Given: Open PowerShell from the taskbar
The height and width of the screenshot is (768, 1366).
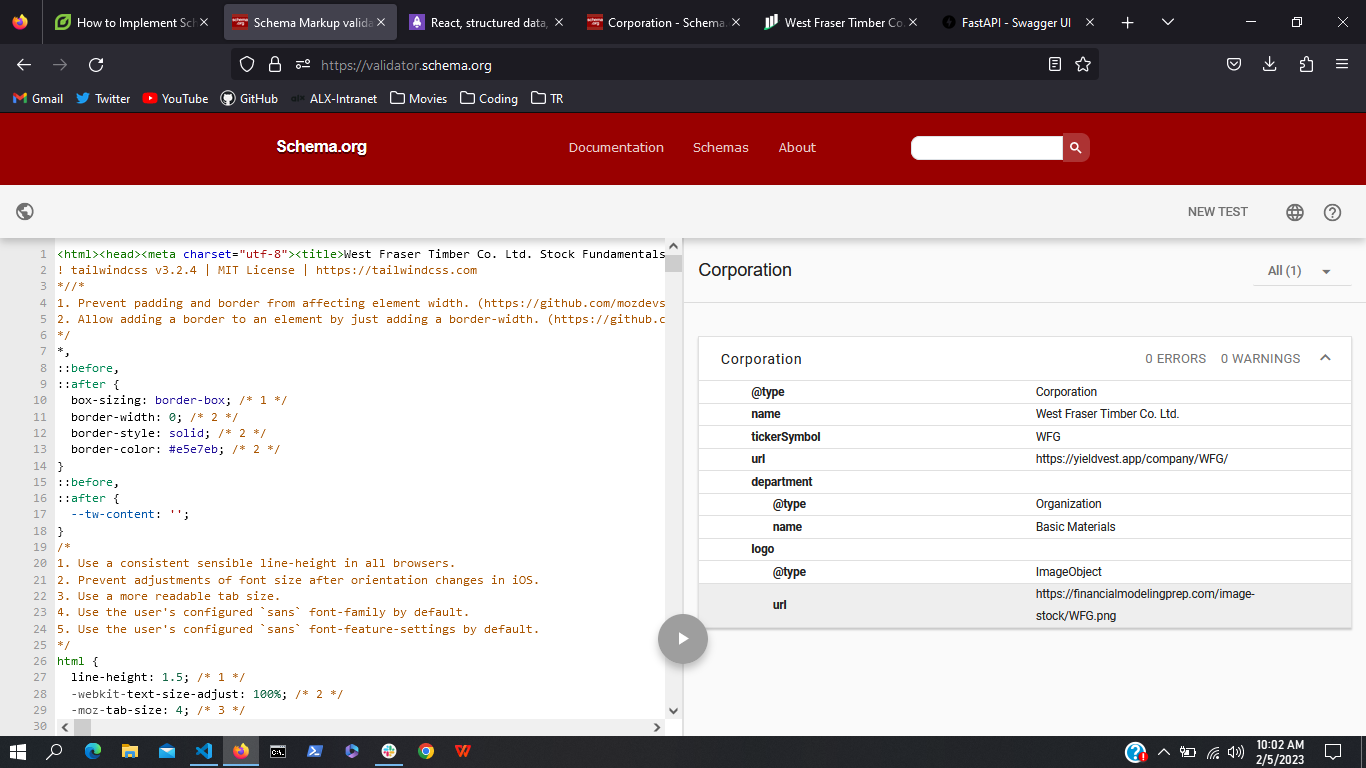Looking at the screenshot, I should pos(315,751).
